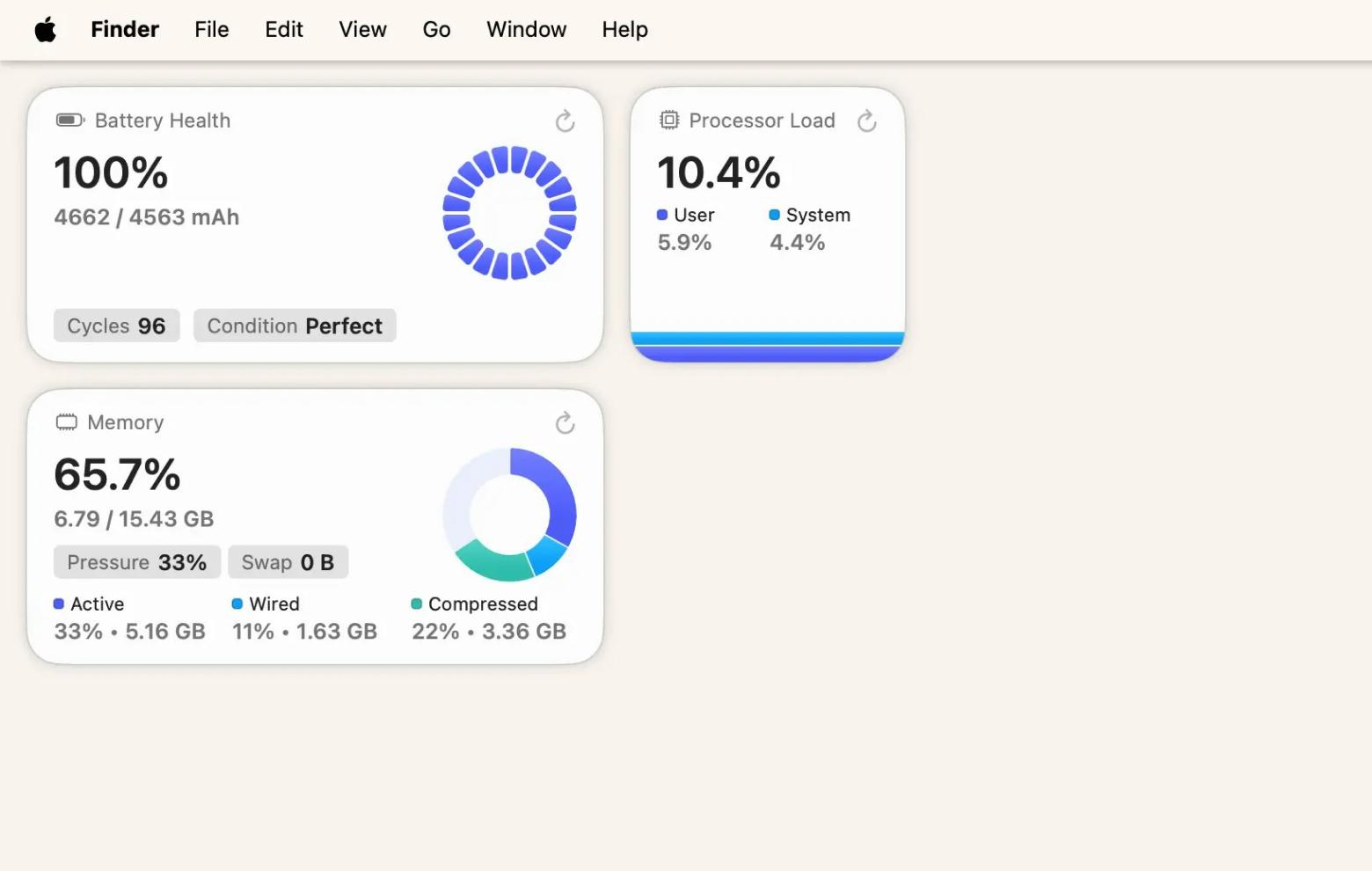1372x871 pixels.
Task: Click the User legend color dot
Action: tap(662, 215)
